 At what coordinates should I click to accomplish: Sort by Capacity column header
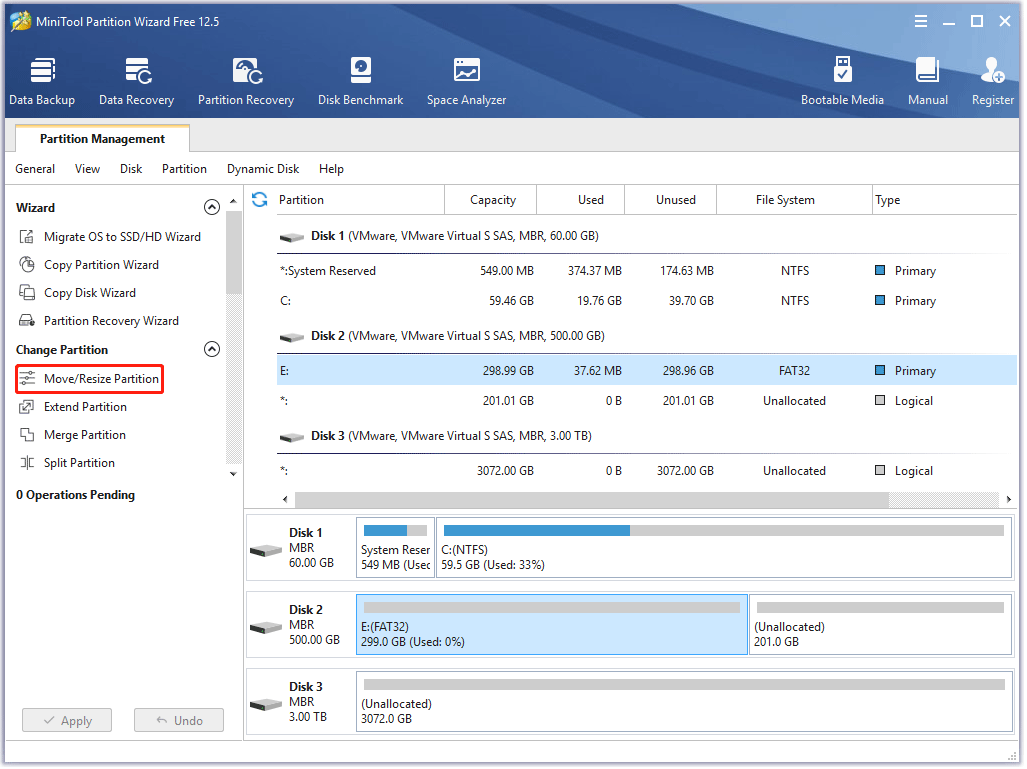click(492, 200)
